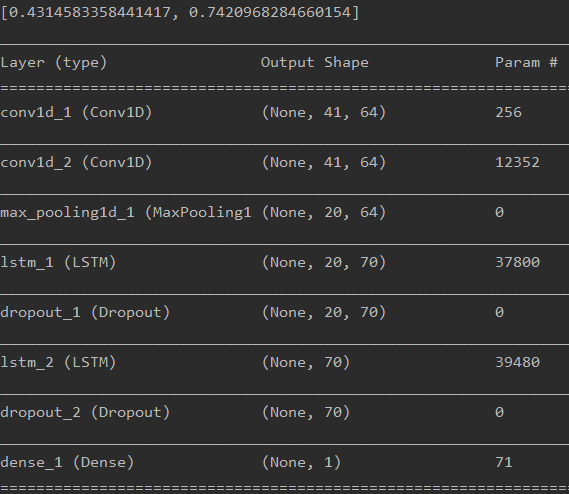Click the 12352 parameter count value
The height and width of the screenshot is (494, 569).
pyautogui.click(x=517, y=163)
